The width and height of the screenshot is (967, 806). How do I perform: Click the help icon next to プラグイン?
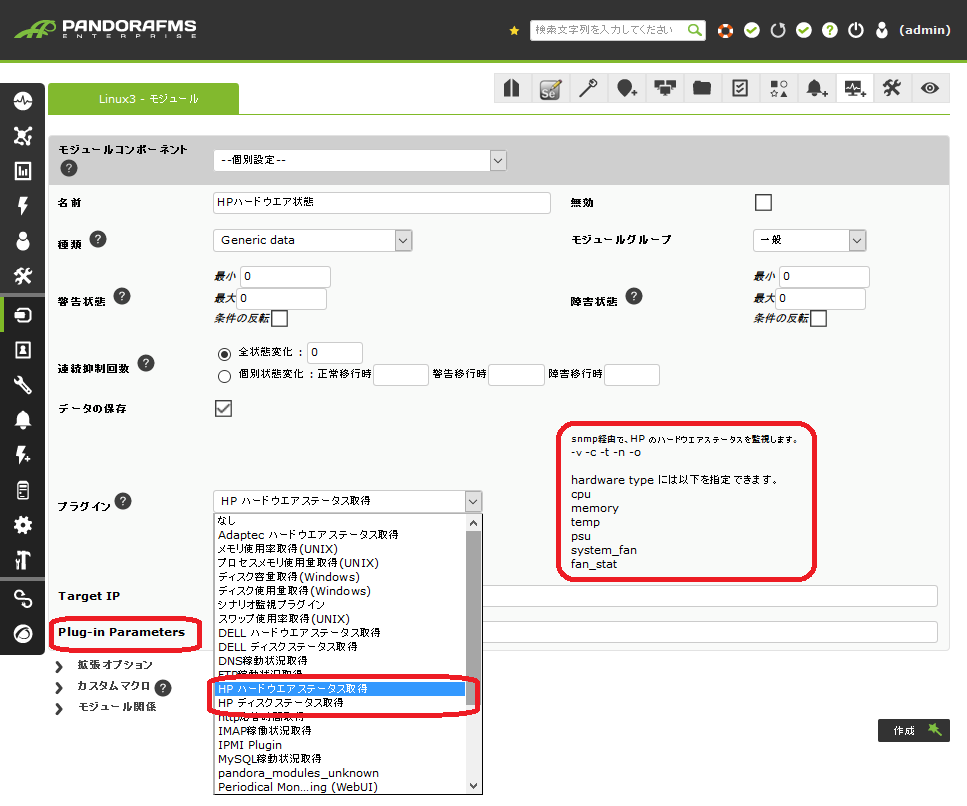click(123, 501)
